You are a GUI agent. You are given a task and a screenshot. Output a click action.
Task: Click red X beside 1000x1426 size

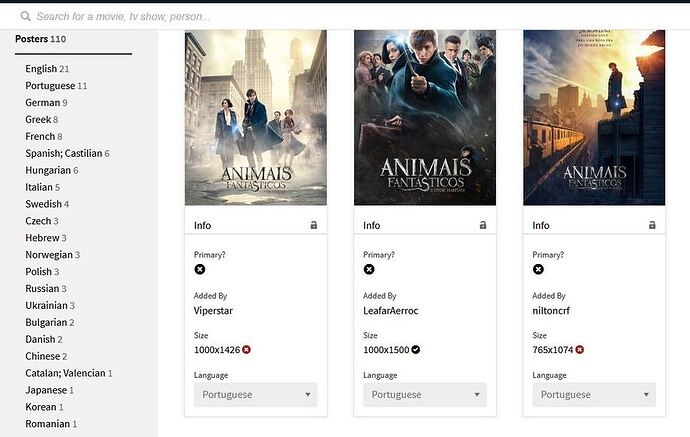[x=246, y=349]
